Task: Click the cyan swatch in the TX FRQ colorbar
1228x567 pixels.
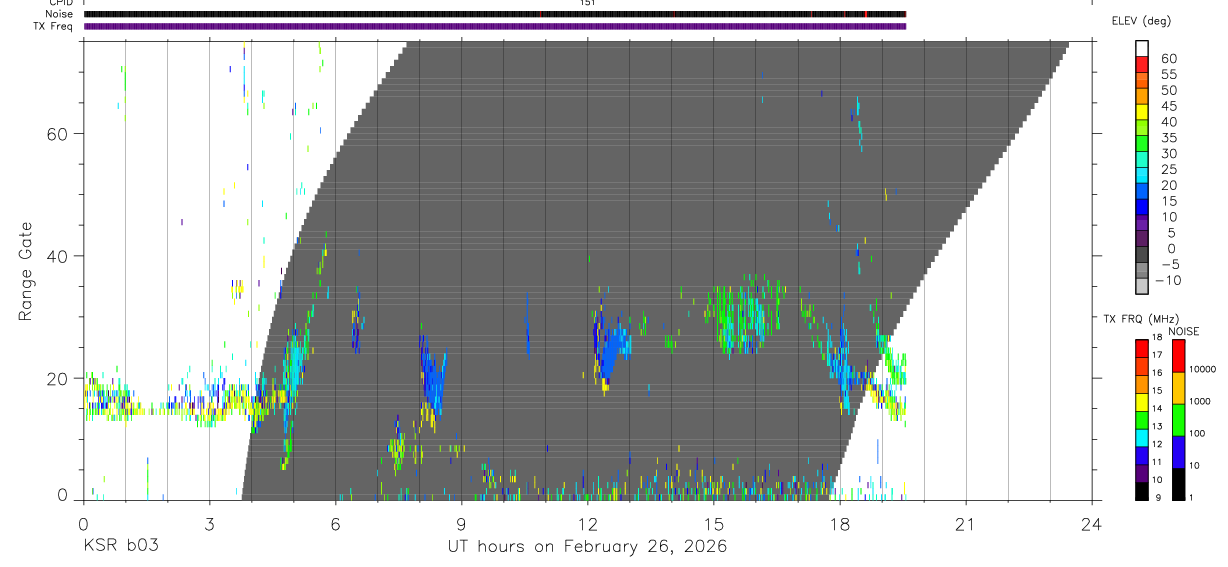Action: coord(1142,437)
